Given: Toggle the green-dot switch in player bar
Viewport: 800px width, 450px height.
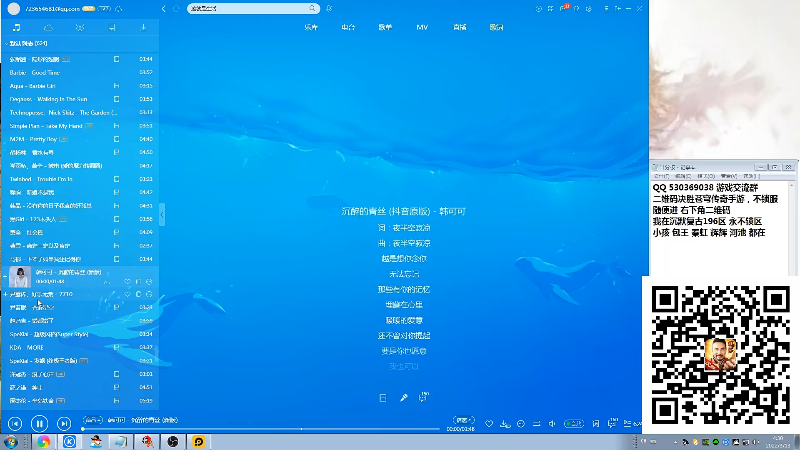Looking at the screenshot, I should (574, 423).
